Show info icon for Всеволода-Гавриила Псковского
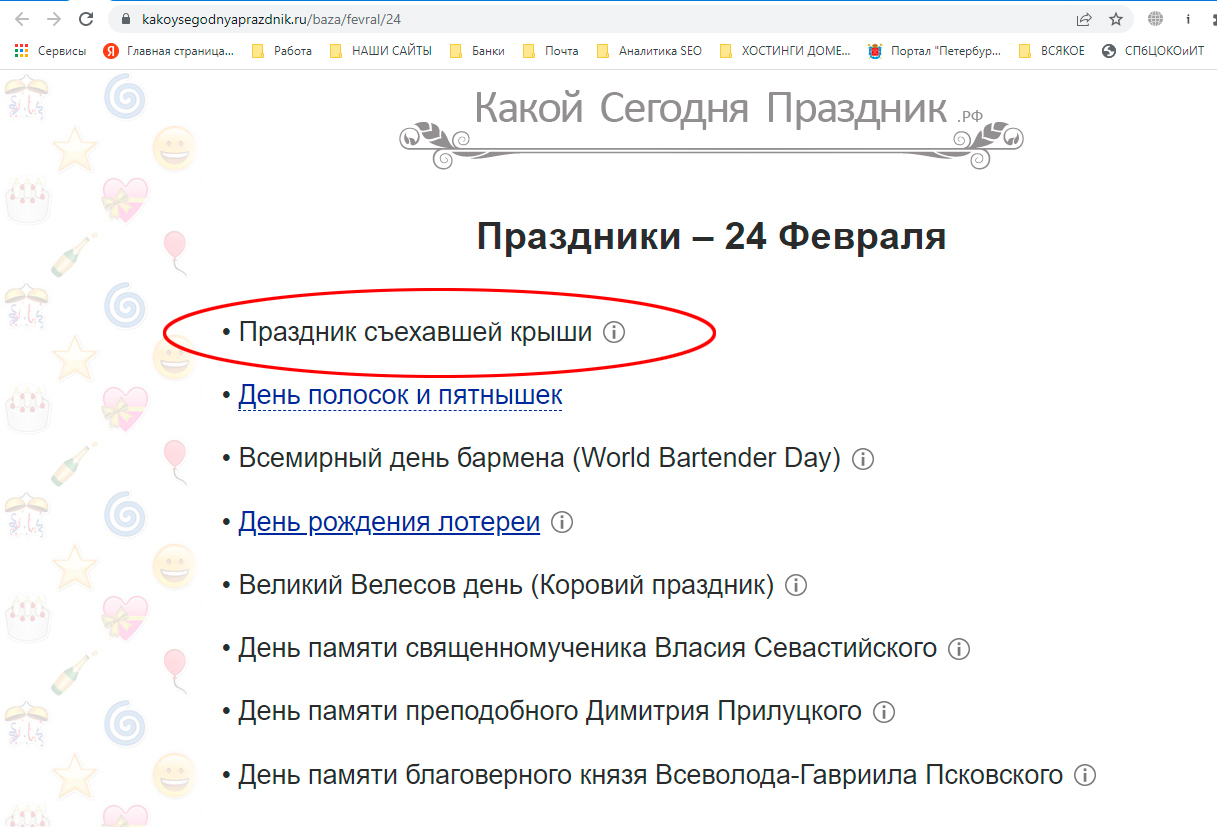Image resolution: width=1217 pixels, height=827 pixels. 1085,775
